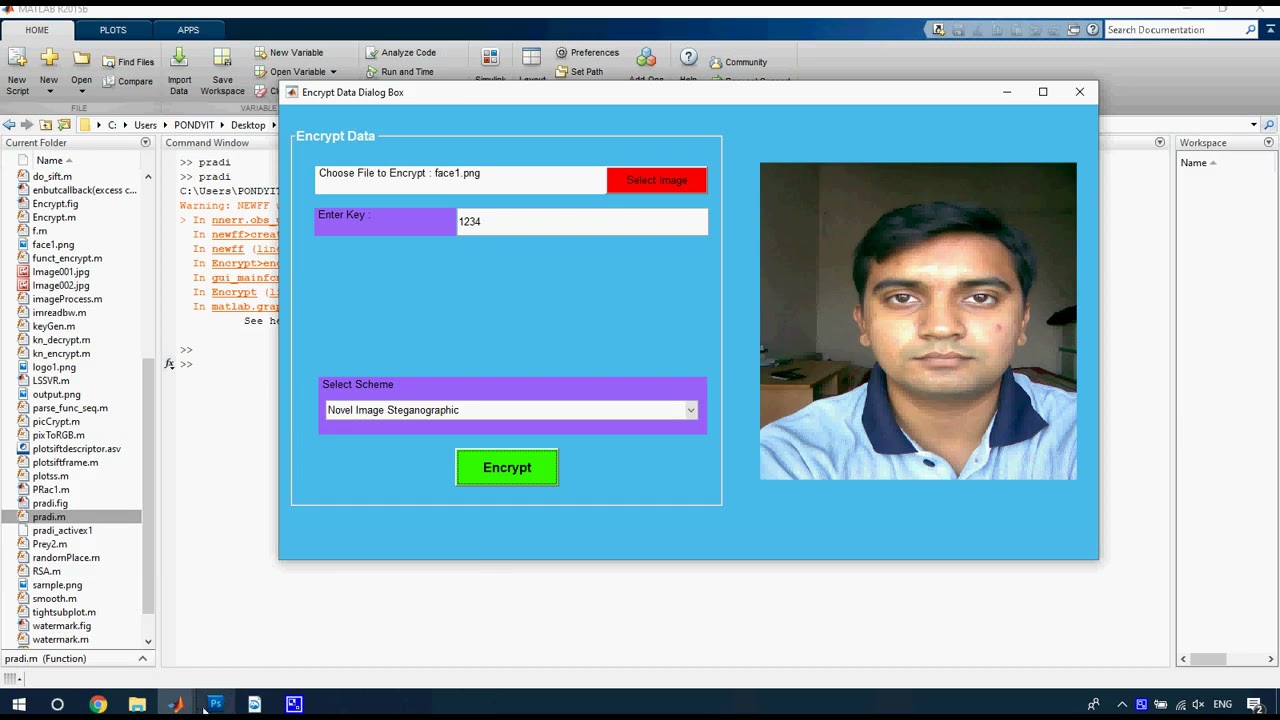The width and height of the screenshot is (1280, 720).
Task: Open Photoshop from the taskbar
Action: click(215, 704)
